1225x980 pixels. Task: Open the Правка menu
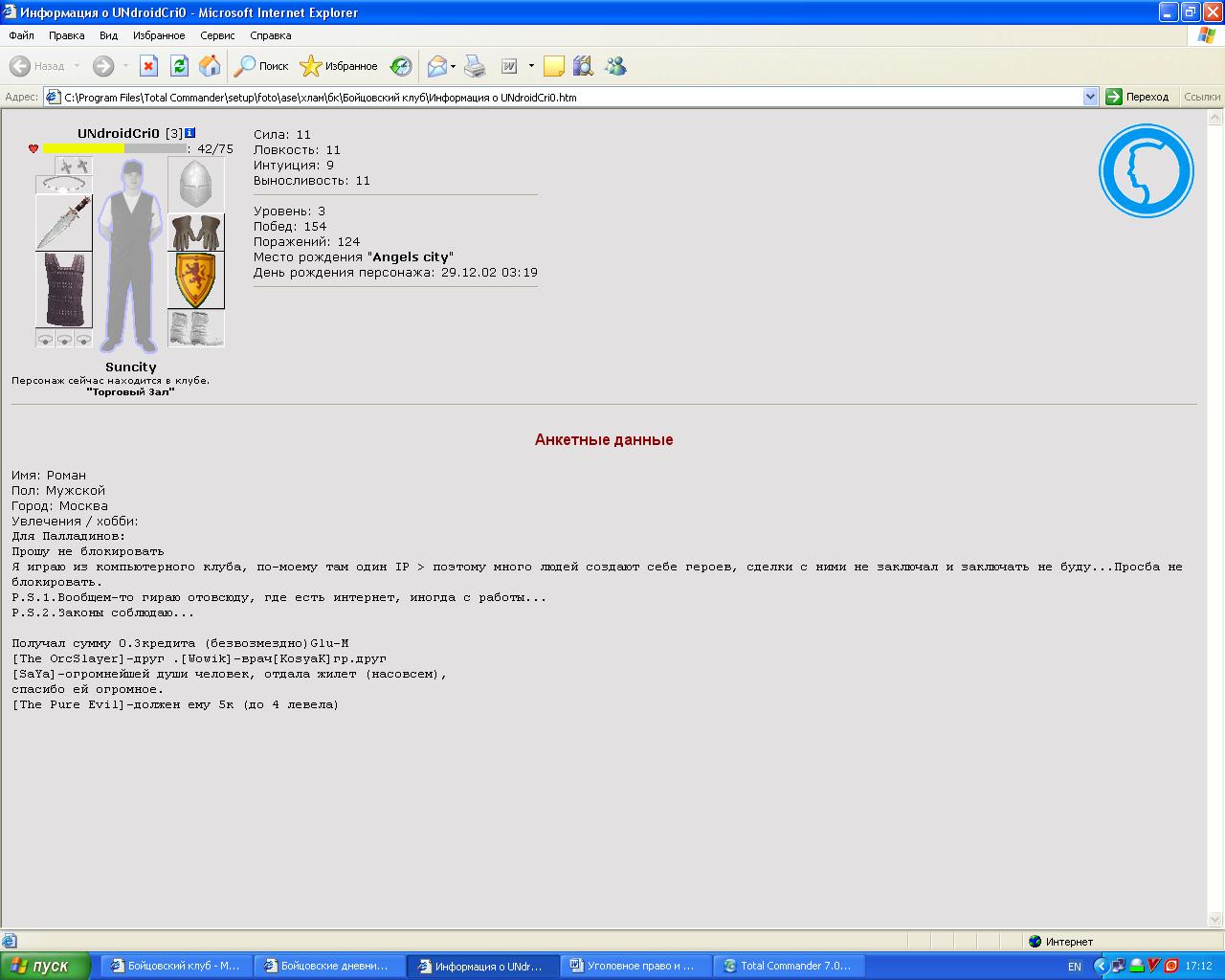click(x=66, y=35)
